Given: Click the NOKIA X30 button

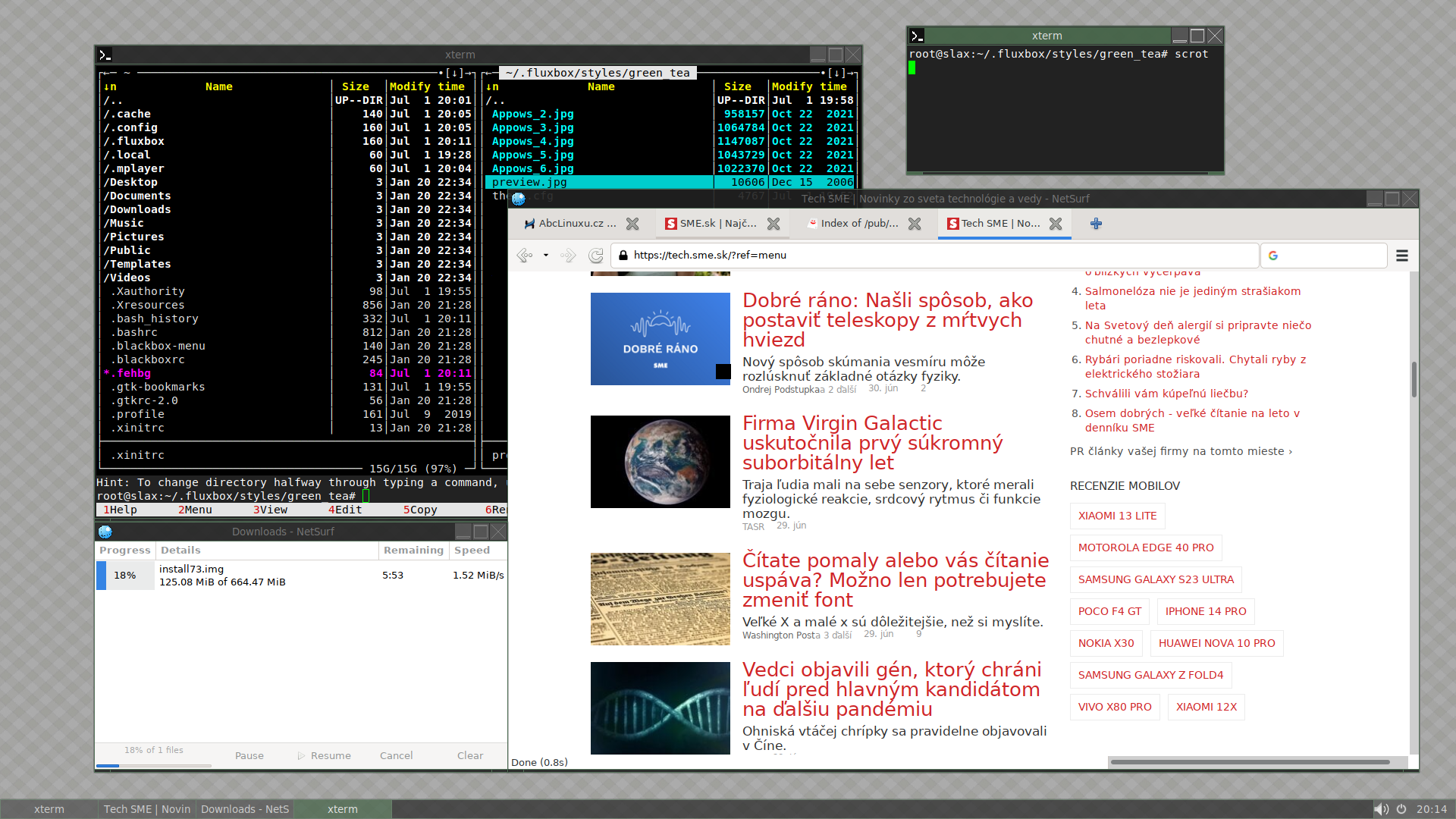Looking at the screenshot, I should point(1106,643).
